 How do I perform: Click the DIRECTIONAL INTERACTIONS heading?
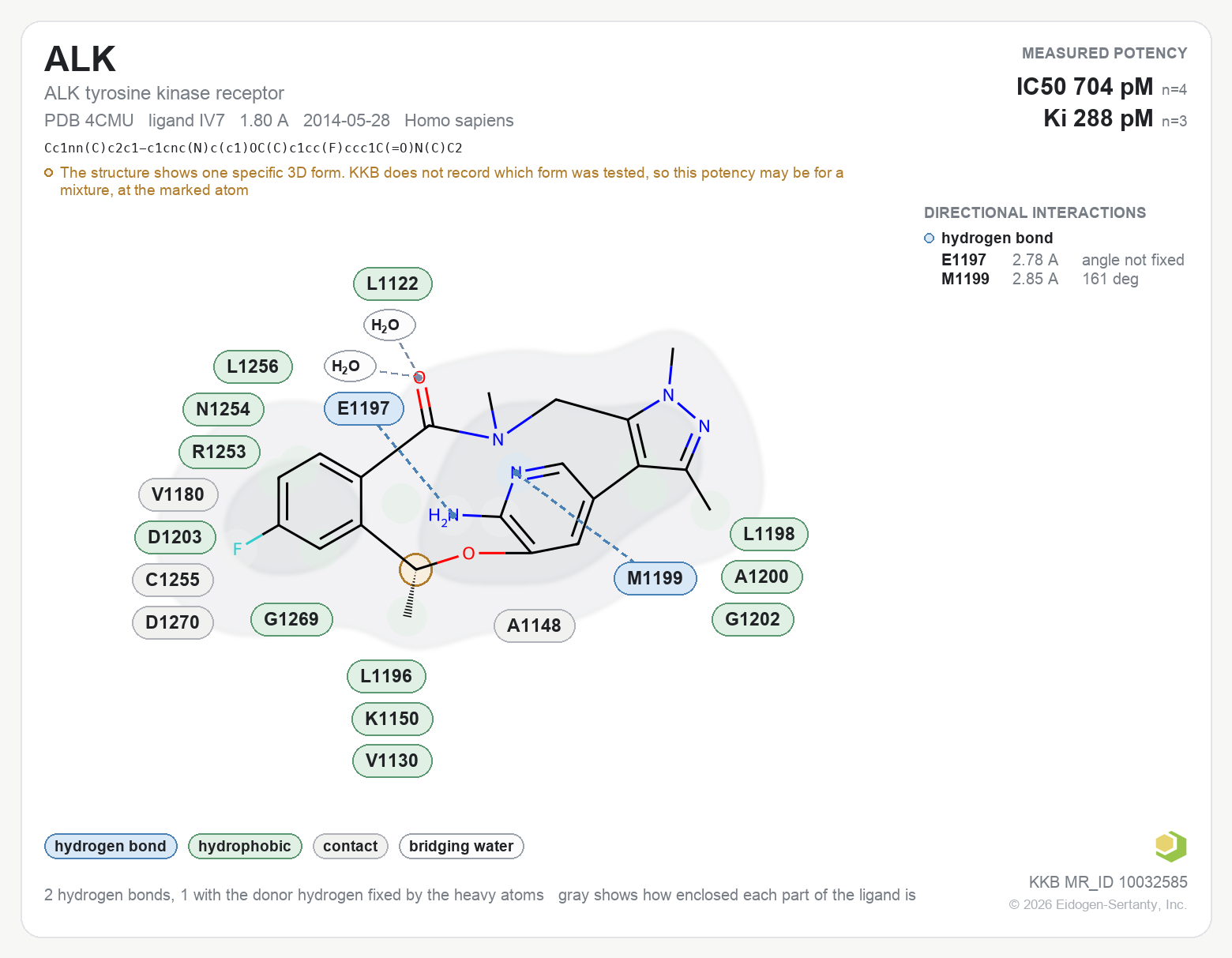tap(1035, 212)
